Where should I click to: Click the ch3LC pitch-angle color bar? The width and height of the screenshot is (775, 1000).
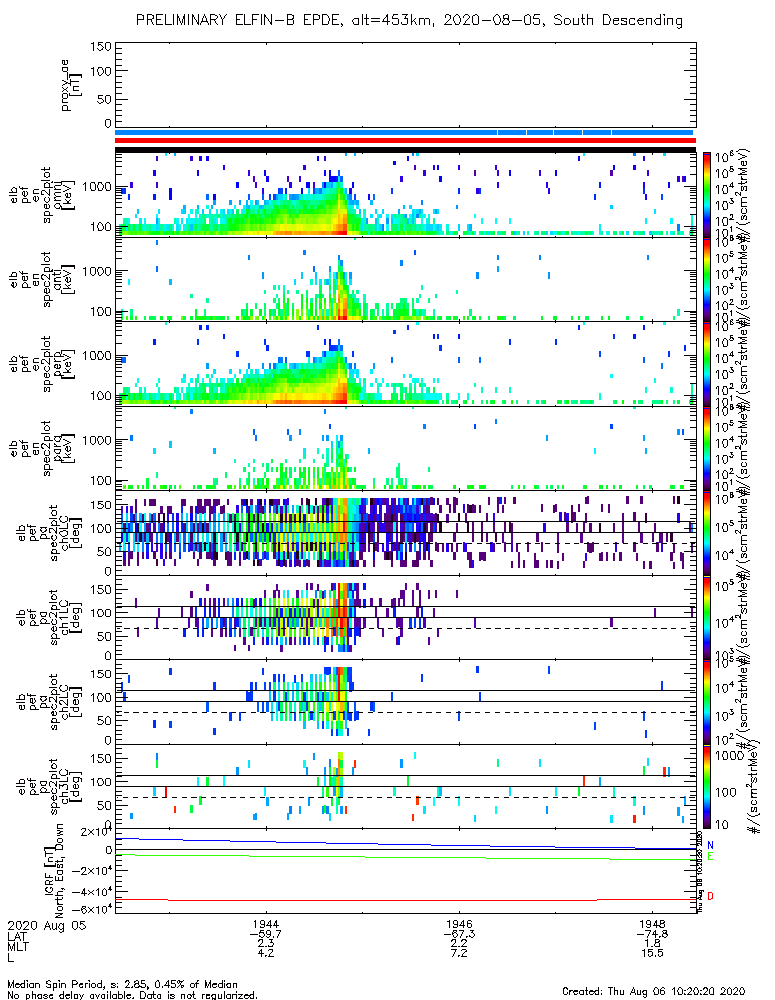[706, 786]
